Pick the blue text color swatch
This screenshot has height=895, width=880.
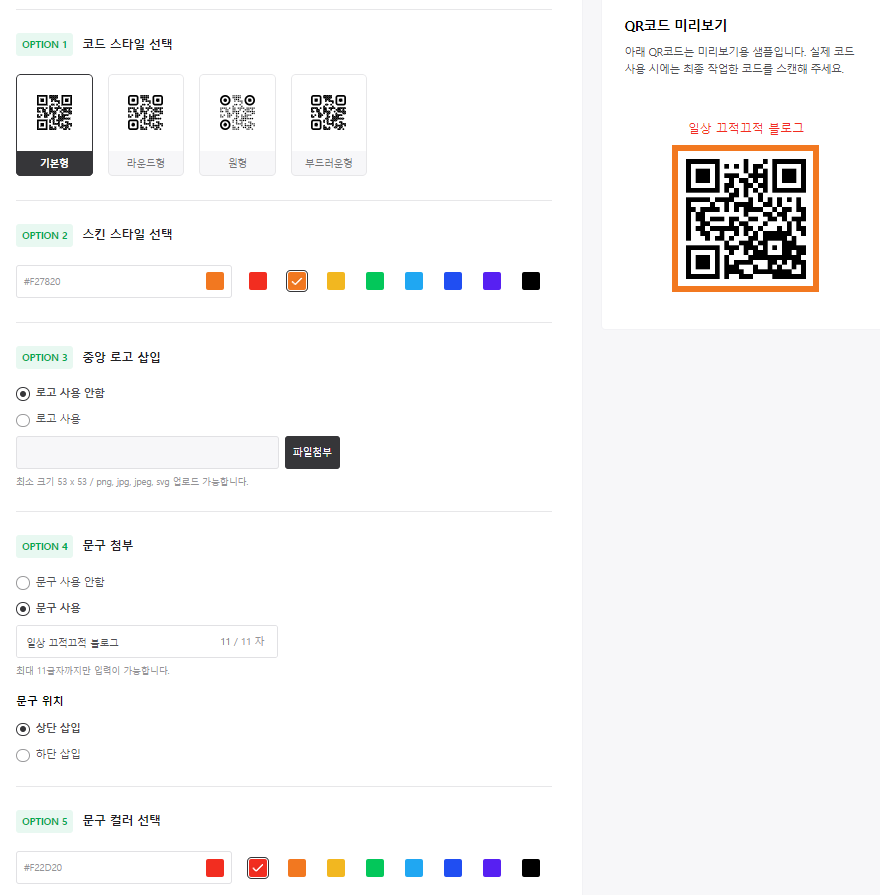(x=453, y=868)
